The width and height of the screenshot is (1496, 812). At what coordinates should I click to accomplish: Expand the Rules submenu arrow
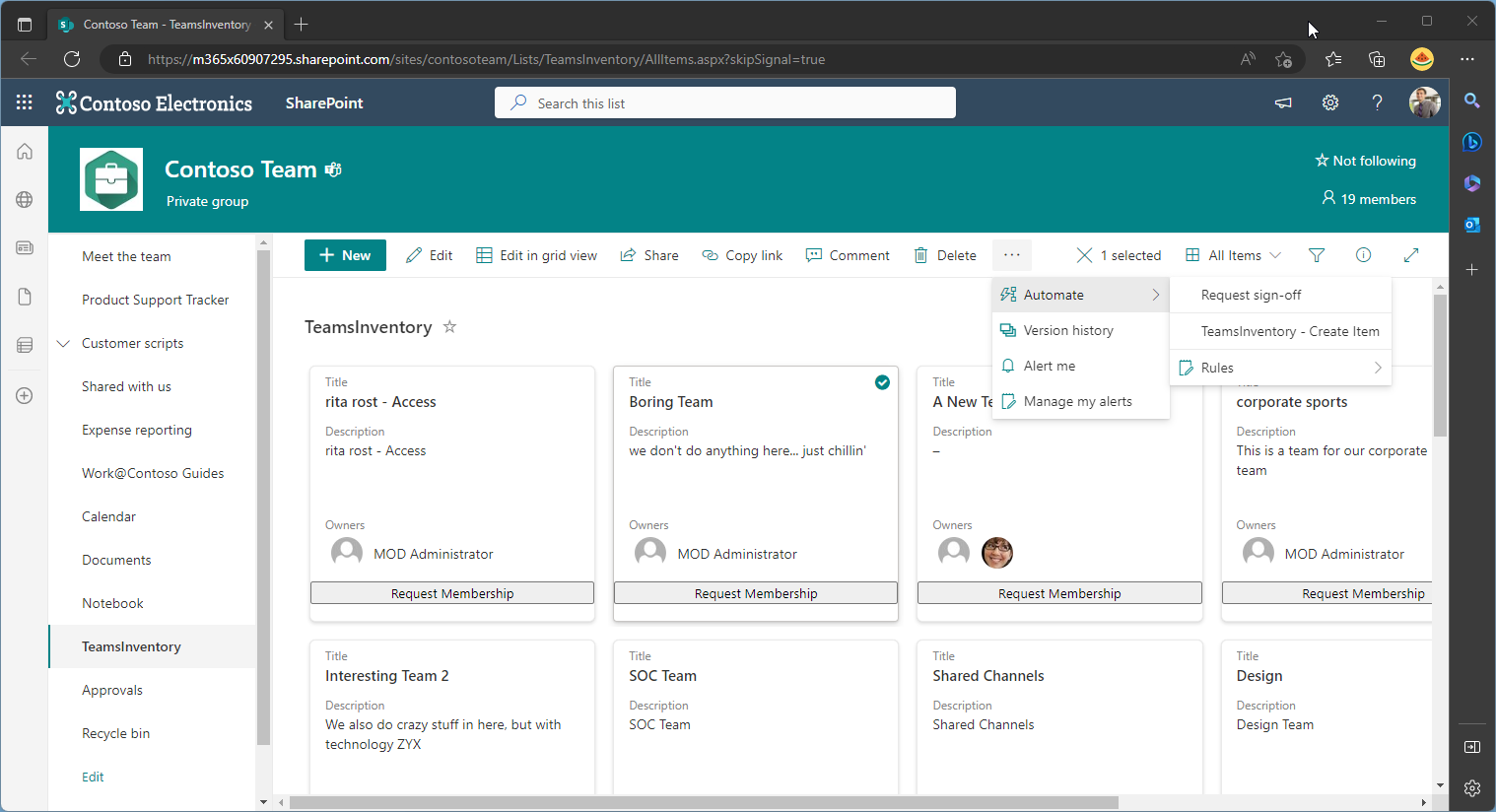pos(1378,368)
